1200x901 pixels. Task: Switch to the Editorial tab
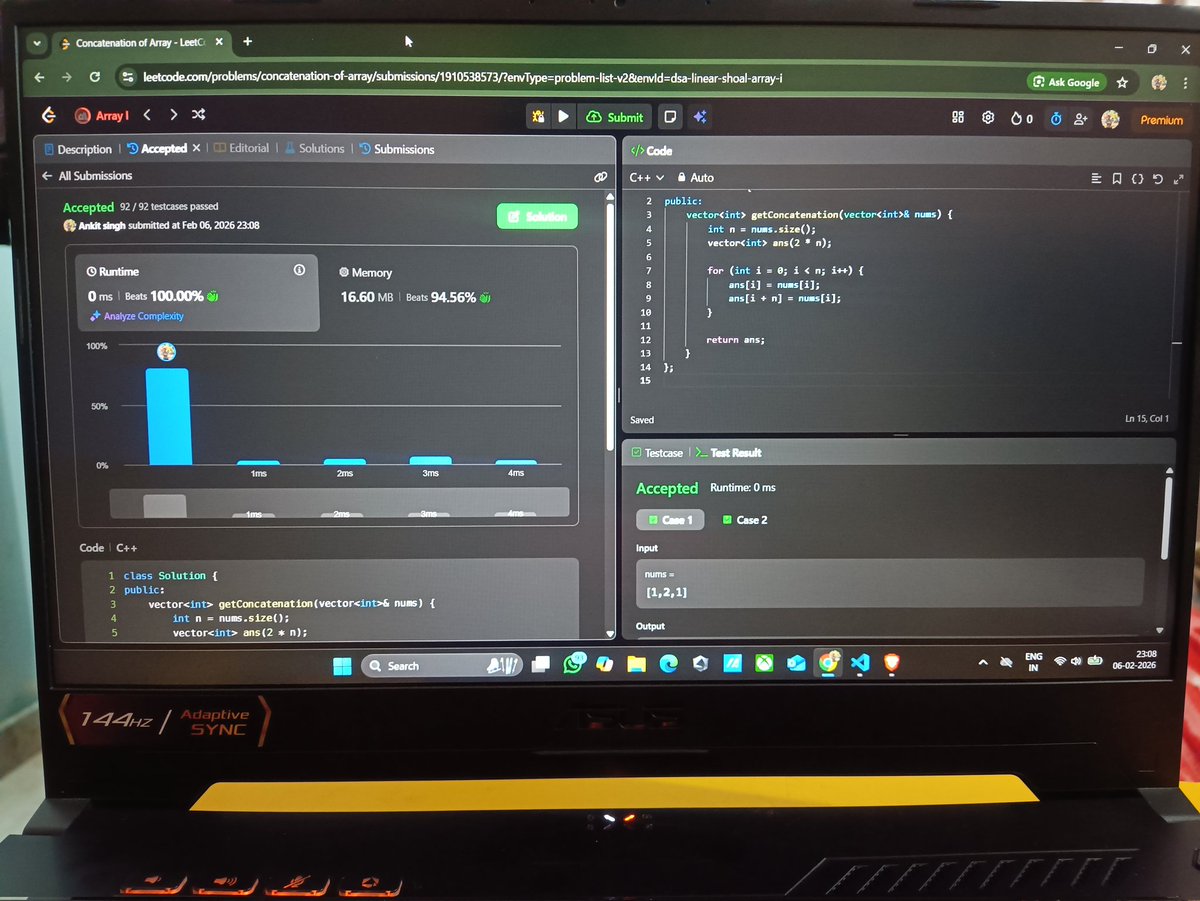point(242,148)
